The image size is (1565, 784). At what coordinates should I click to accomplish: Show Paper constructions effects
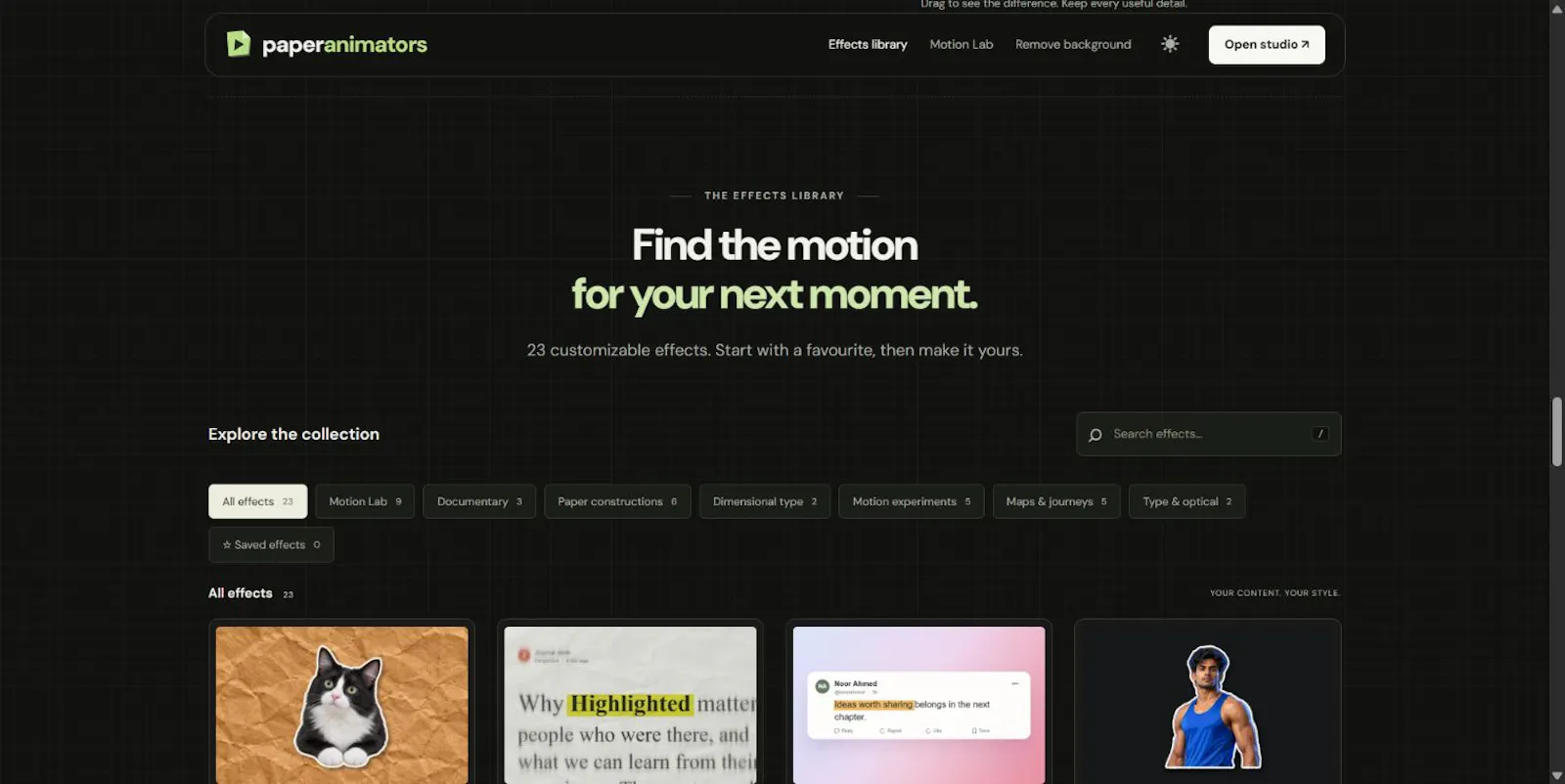tap(617, 501)
